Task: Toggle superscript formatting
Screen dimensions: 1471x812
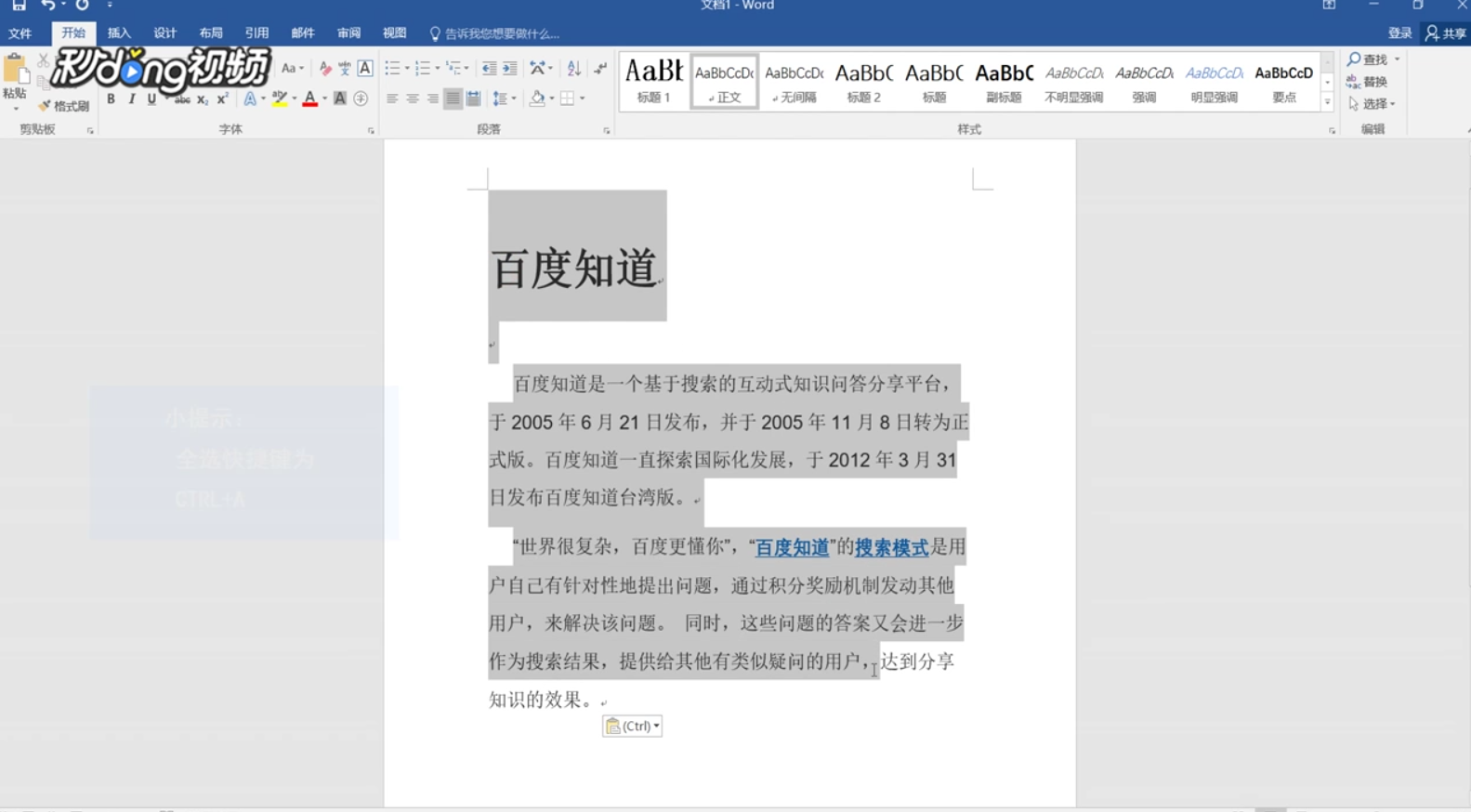Action: (x=222, y=98)
